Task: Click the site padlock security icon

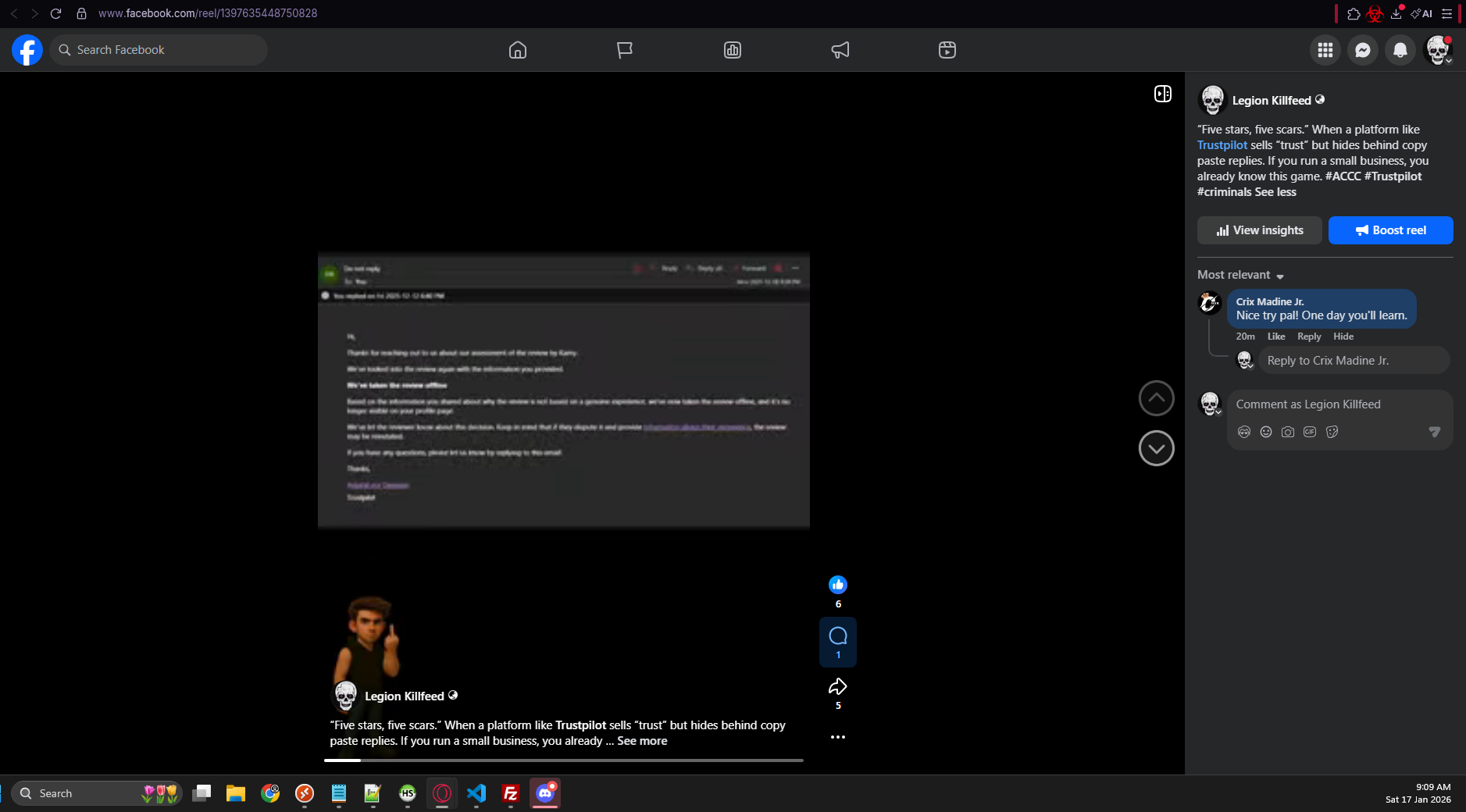Action: [81, 13]
